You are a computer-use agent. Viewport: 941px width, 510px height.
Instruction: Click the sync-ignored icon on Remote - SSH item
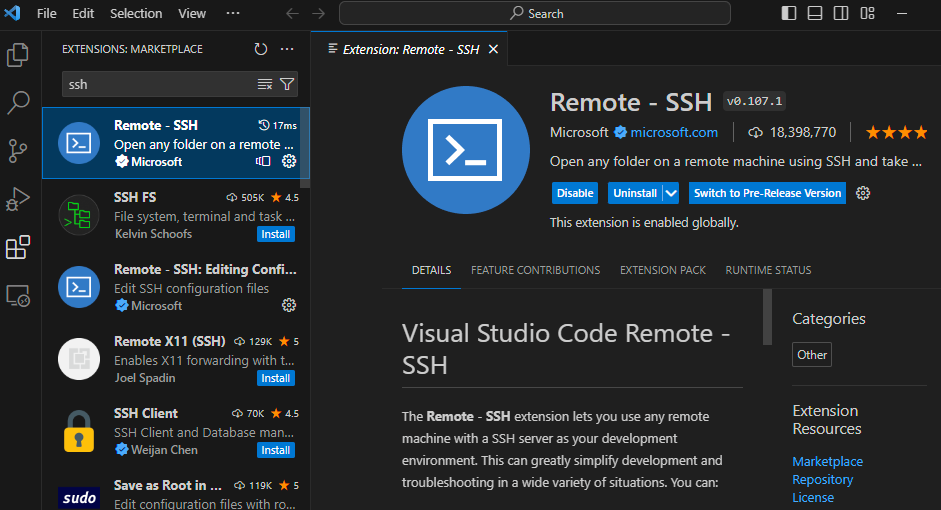(x=263, y=161)
